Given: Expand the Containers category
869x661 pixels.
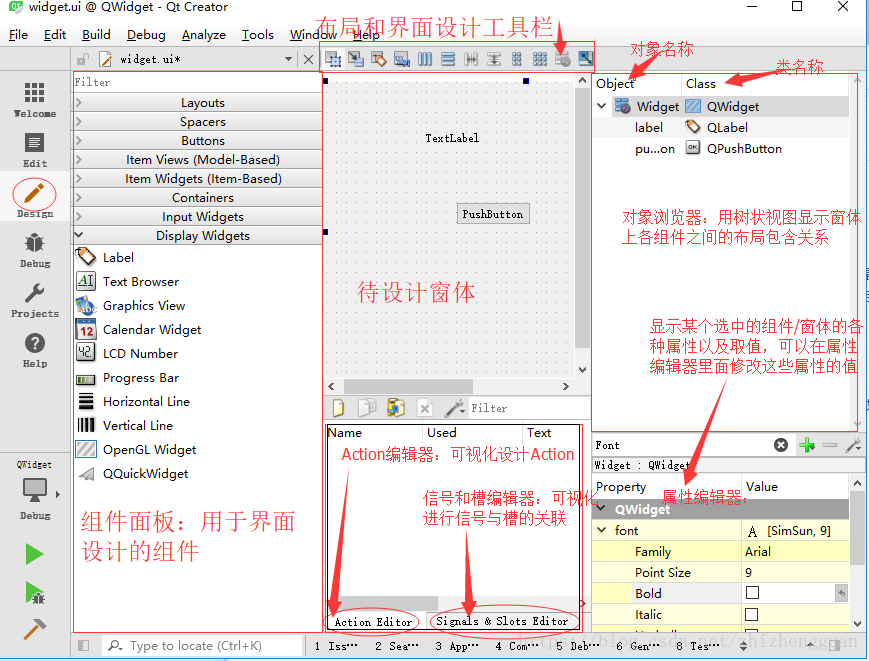Looking at the screenshot, I should (198, 198).
